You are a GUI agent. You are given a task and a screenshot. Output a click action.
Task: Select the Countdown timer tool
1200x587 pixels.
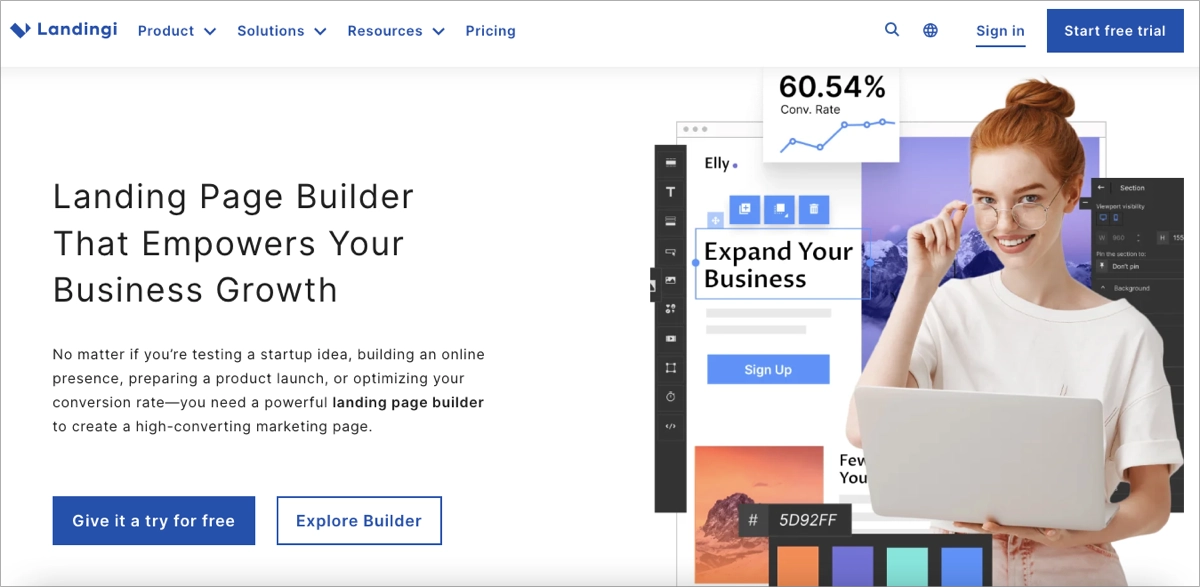pos(670,397)
